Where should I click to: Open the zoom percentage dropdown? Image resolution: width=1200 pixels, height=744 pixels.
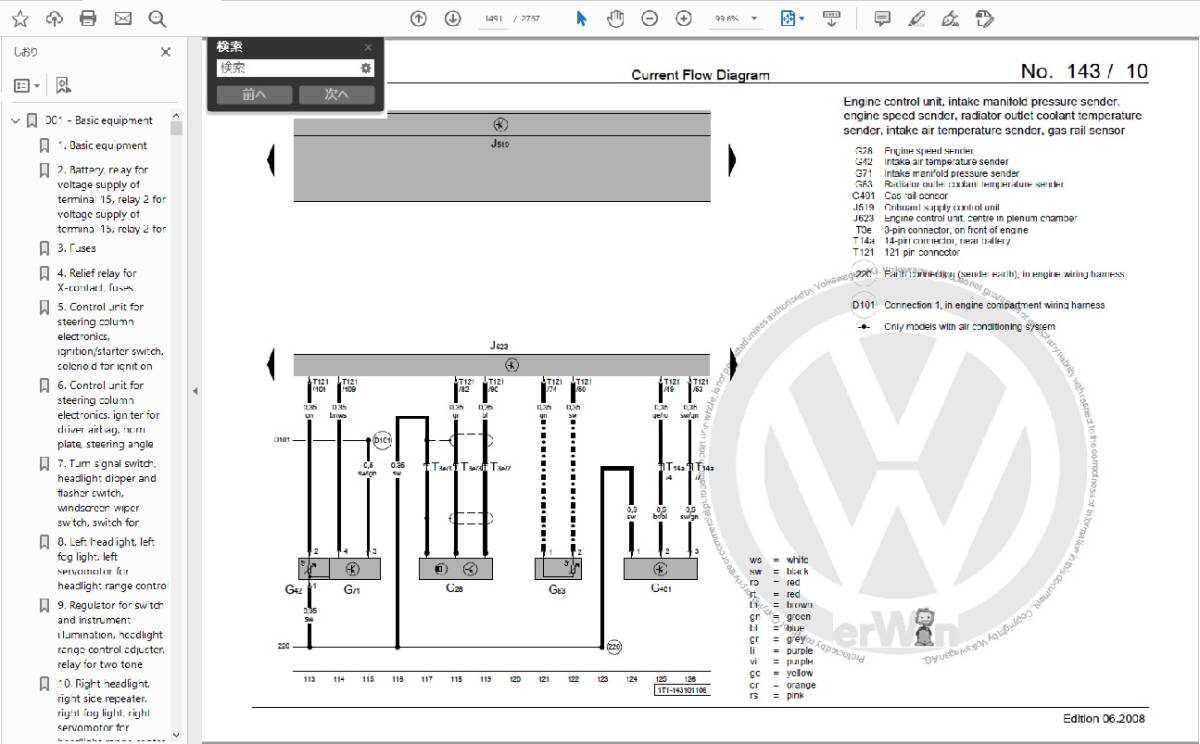tap(754, 19)
